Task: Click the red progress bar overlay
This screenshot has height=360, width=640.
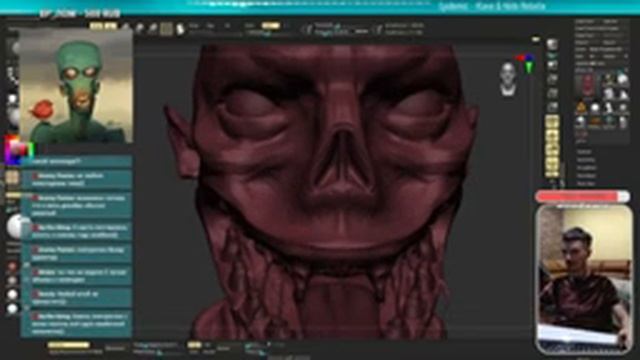Action: tap(582, 197)
